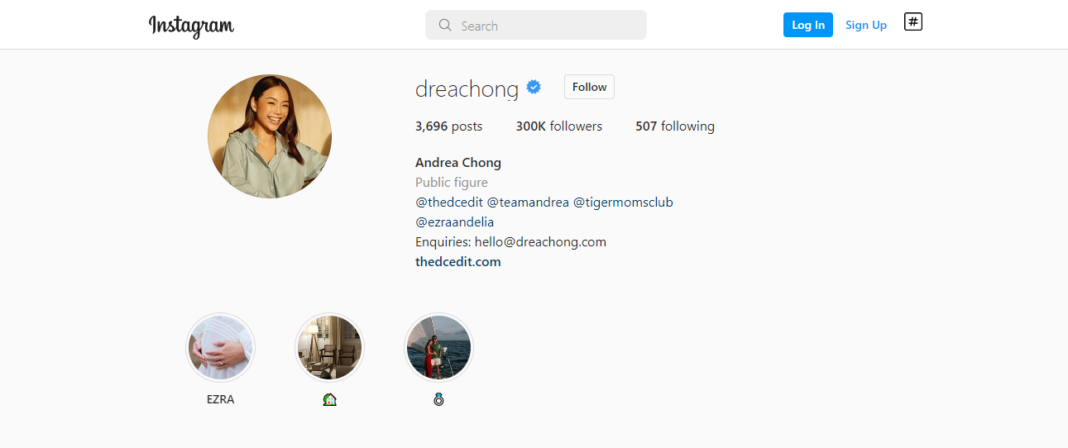Click the blue verified badge
The width and height of the screenshot is (1068, 448).
[534, 87]
